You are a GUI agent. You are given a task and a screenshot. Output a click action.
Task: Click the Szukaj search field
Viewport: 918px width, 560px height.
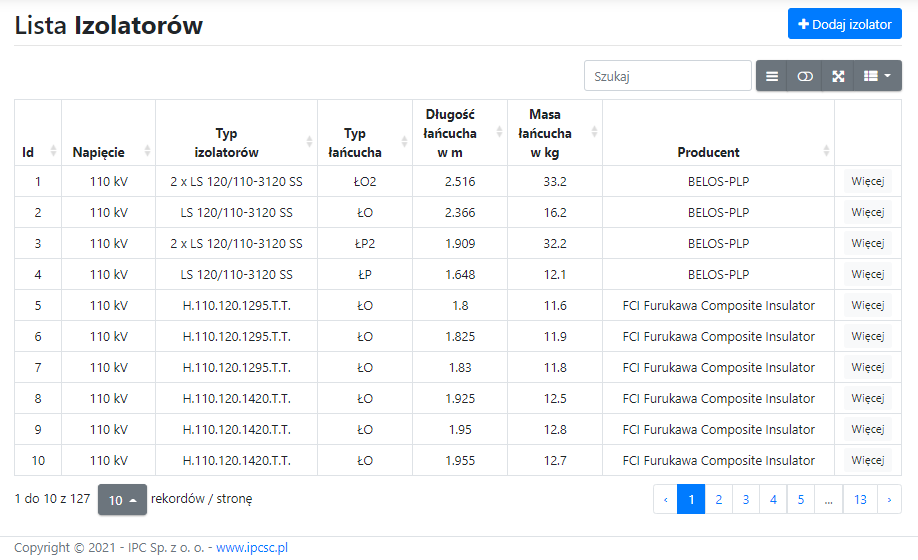click(667, 76)
